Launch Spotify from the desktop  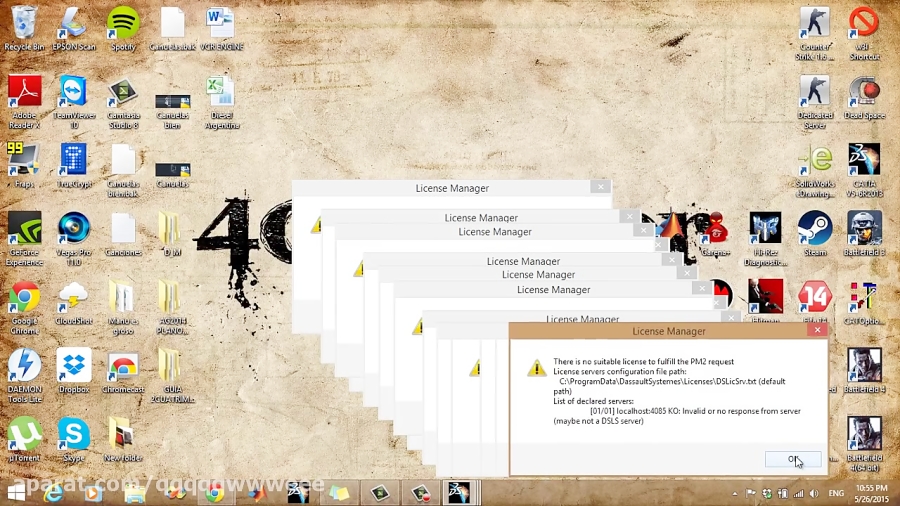click(x=123, y=24)
